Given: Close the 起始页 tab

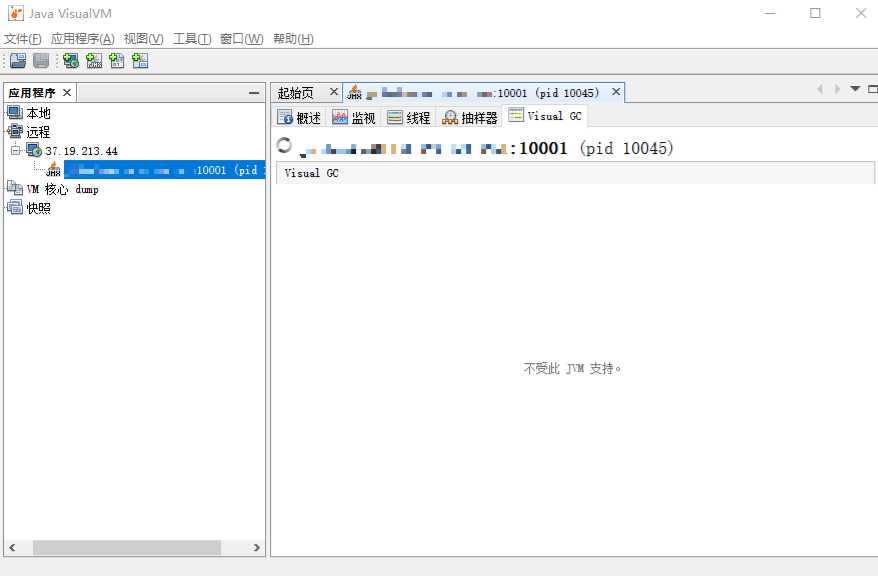Looking at the screenshot, I should point(334,92).
